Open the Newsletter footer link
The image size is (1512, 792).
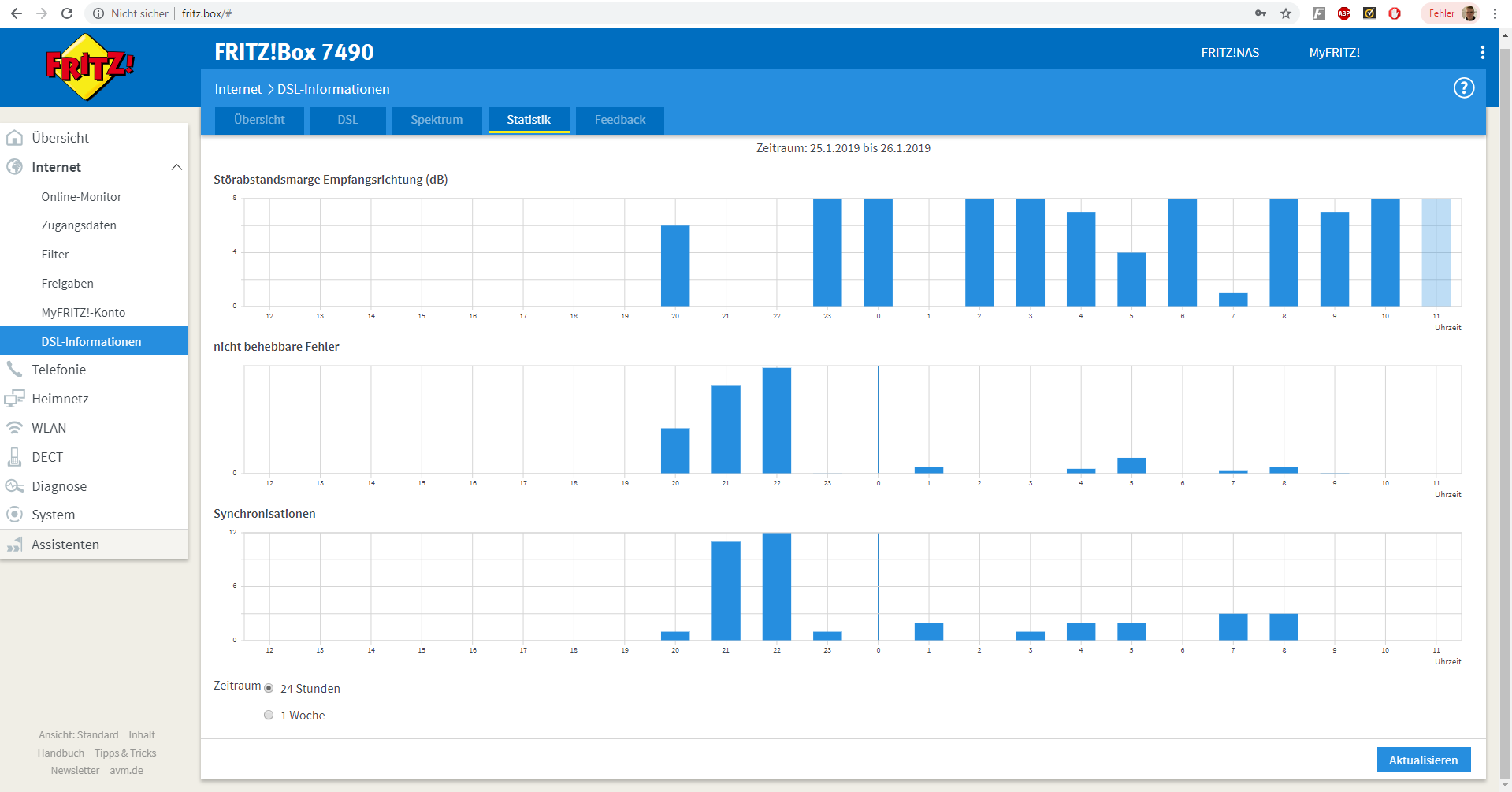pyautogui.click(x=75, y=771)
